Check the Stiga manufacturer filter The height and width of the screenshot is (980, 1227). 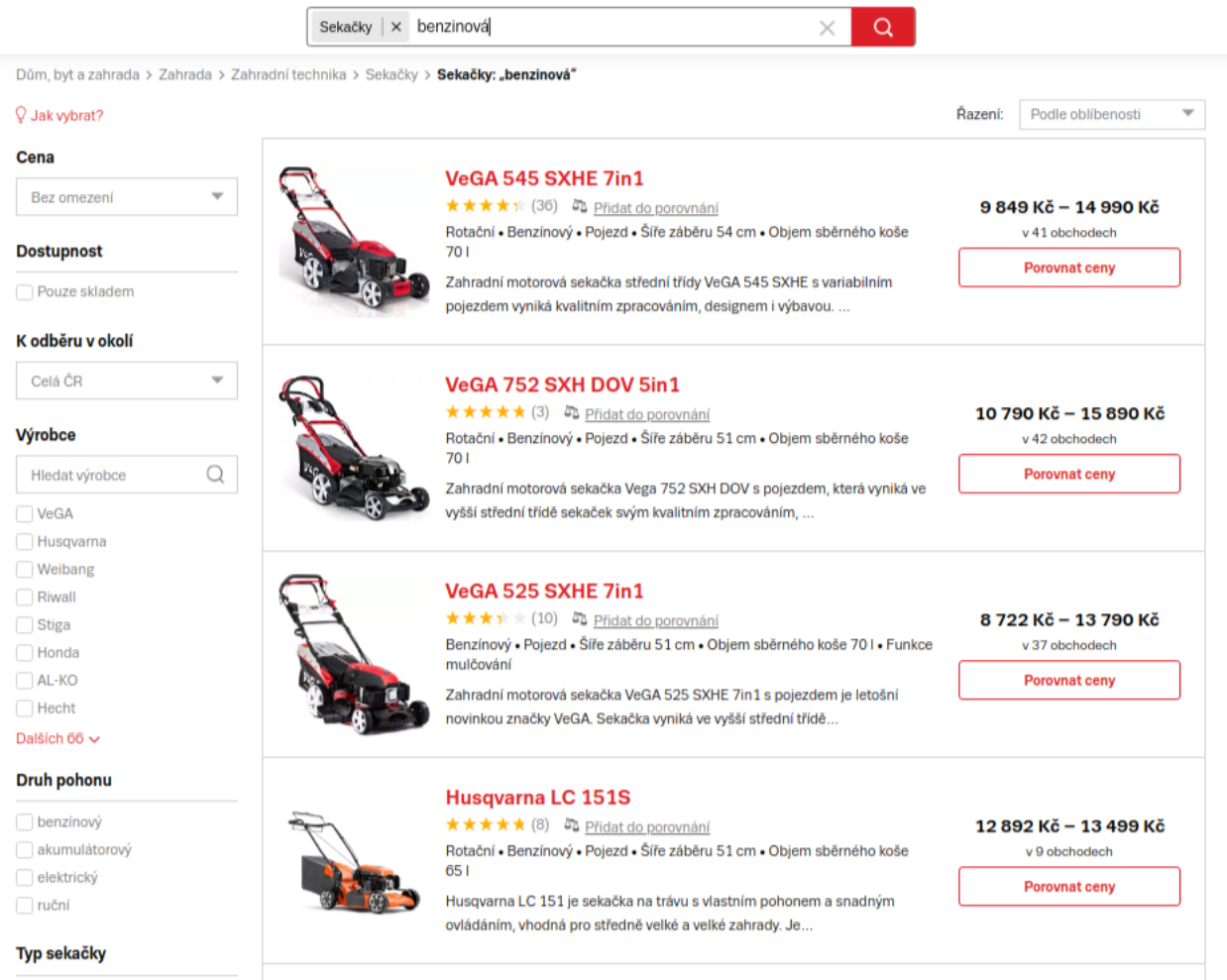click(25, 625)
